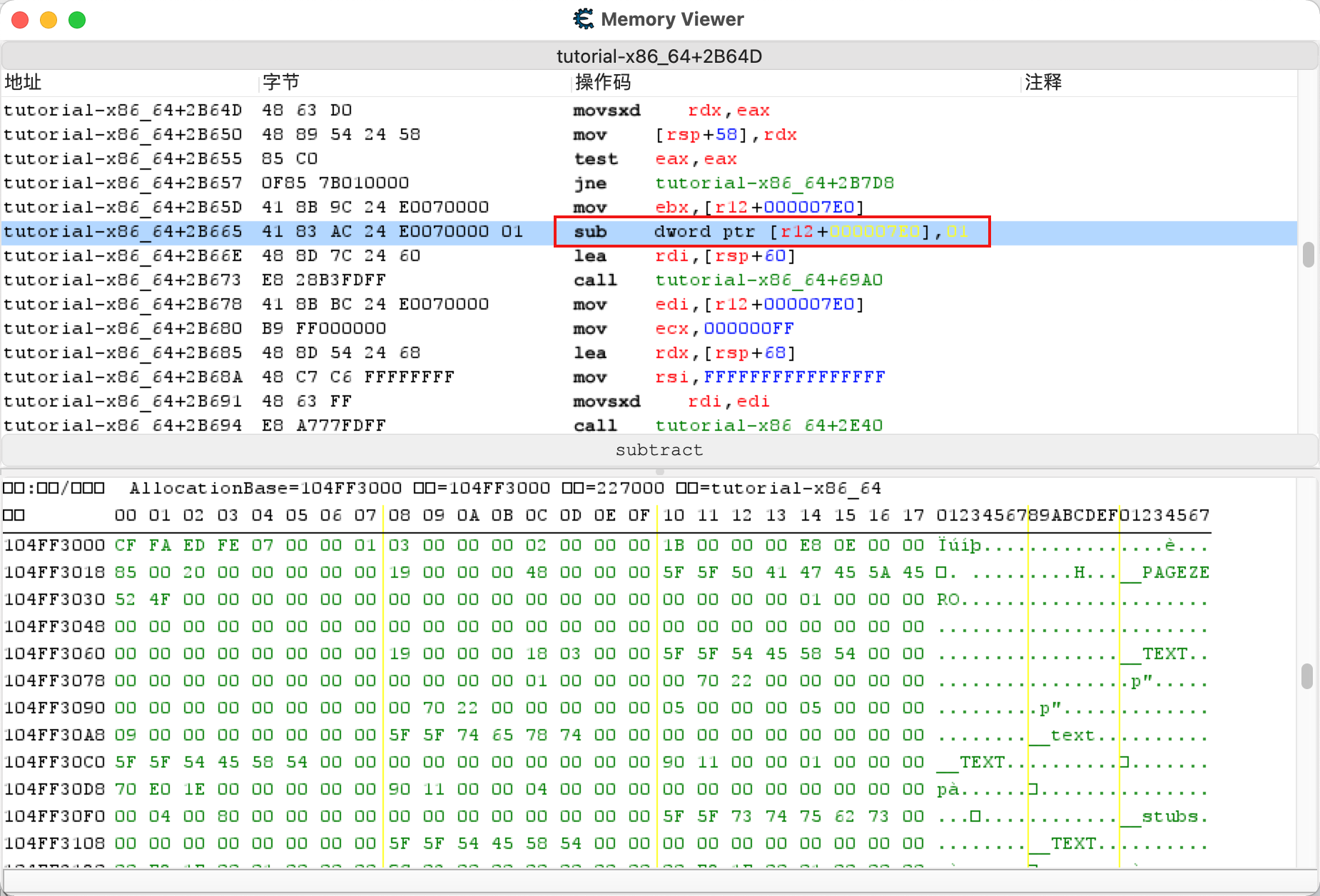Click the __PAGEZE ASCII text in hex dump
The image size is (1320, 896).
click(1164, 573)
